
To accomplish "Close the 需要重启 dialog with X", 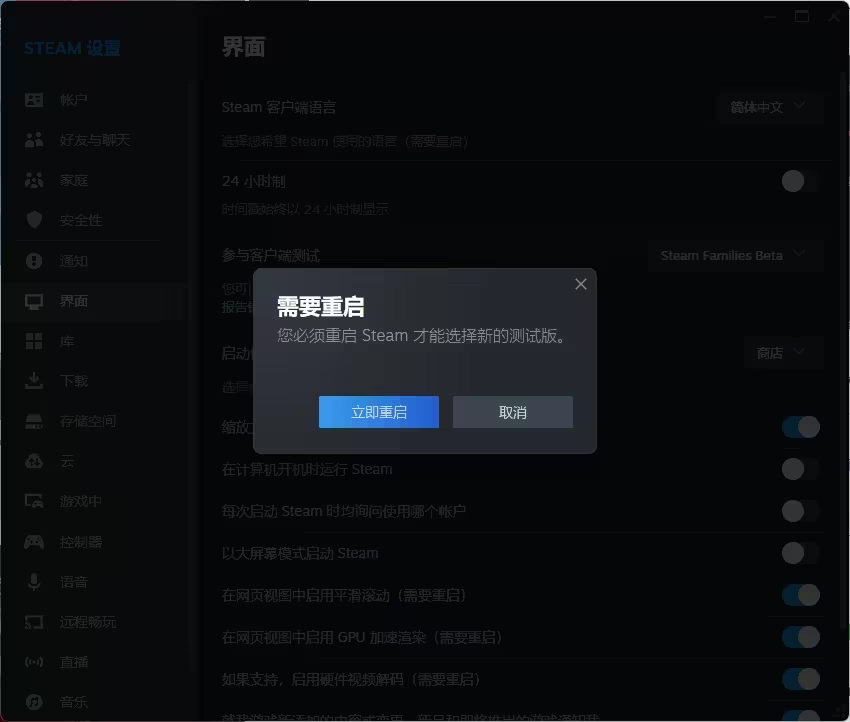I will 580,284.
